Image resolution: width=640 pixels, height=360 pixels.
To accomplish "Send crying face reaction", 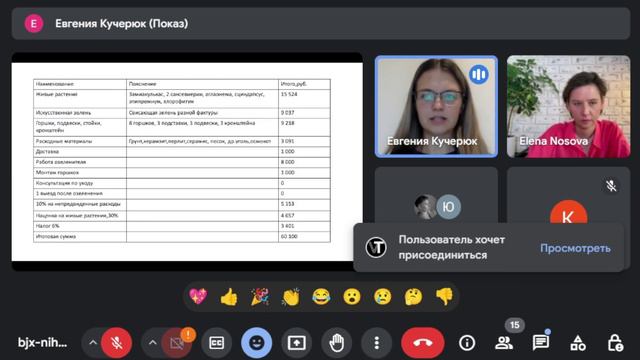I will coord(382,296).
